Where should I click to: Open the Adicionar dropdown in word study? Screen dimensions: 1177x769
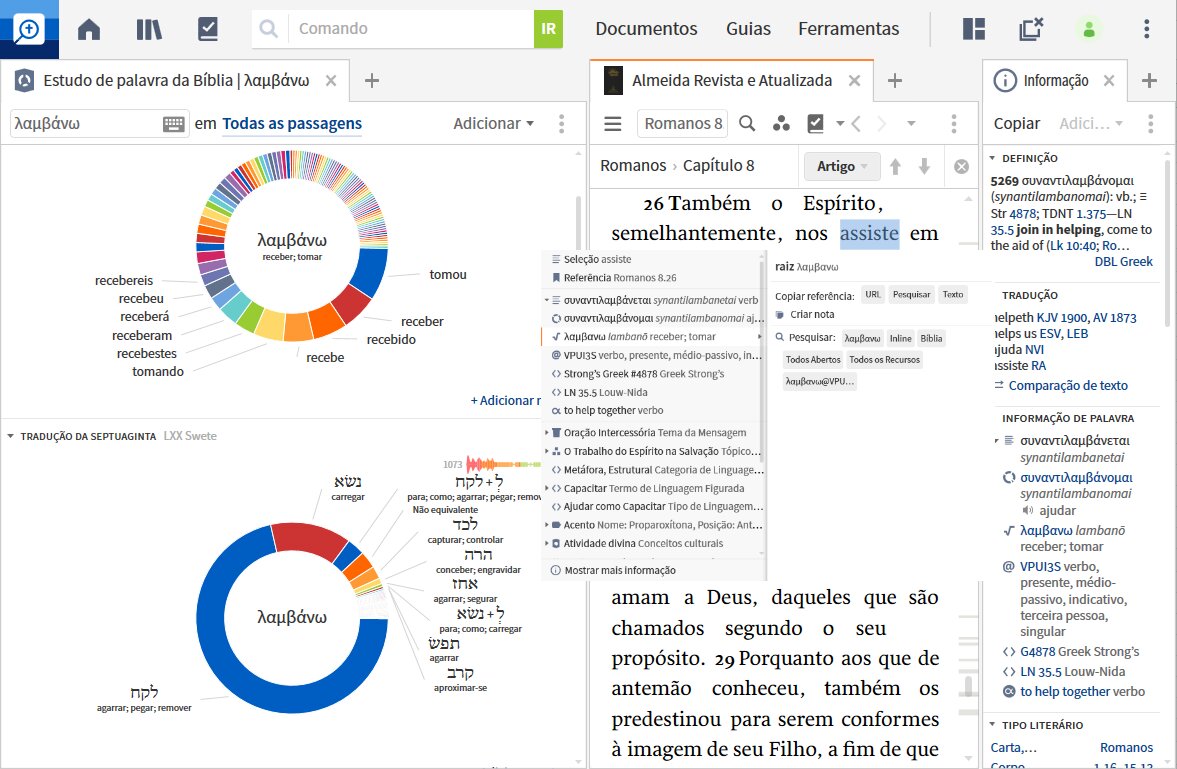pos(493,124)
